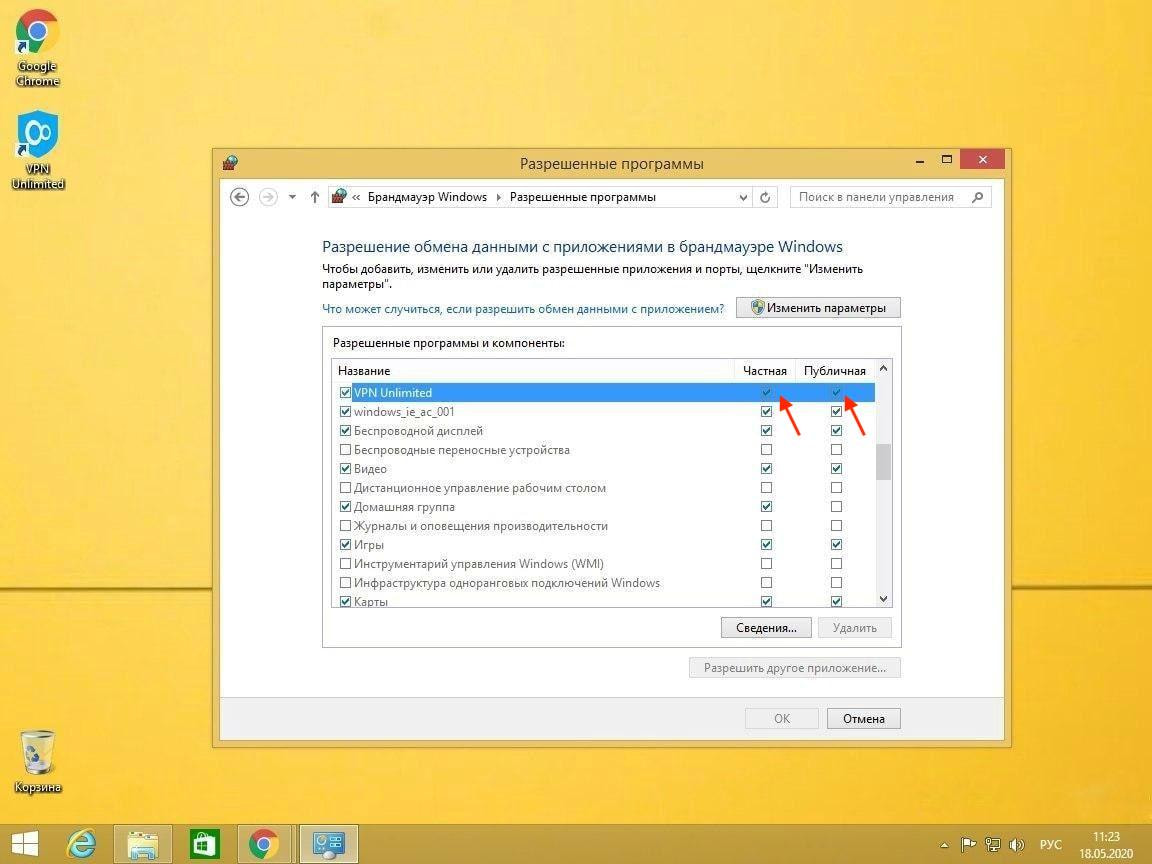Click the control panel search field
Screen dimensions: 1152x864
(880, 197)
